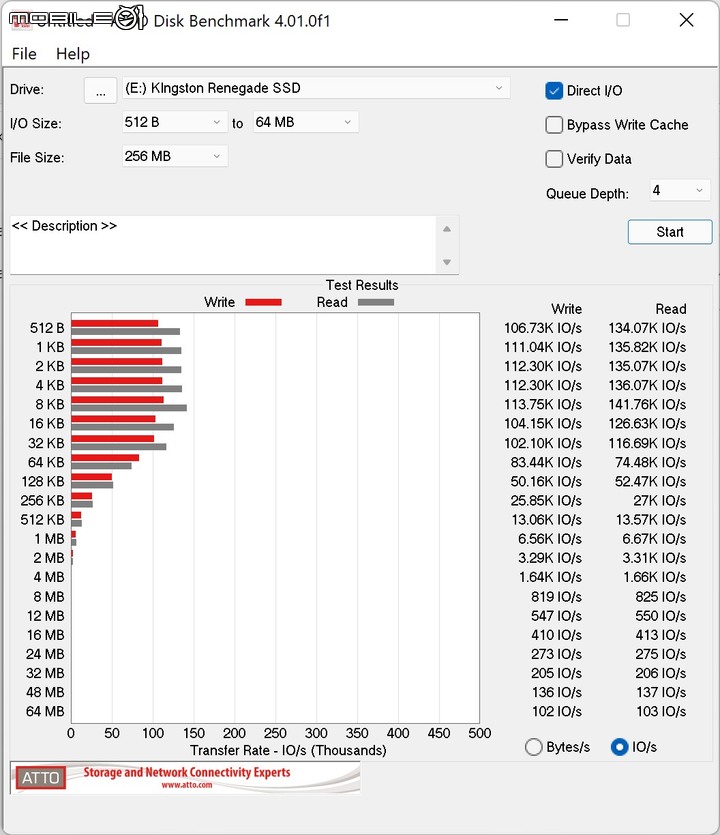Click the 64 KB write value 83.44K IO/s
The image size is (720, 835).
546,462
